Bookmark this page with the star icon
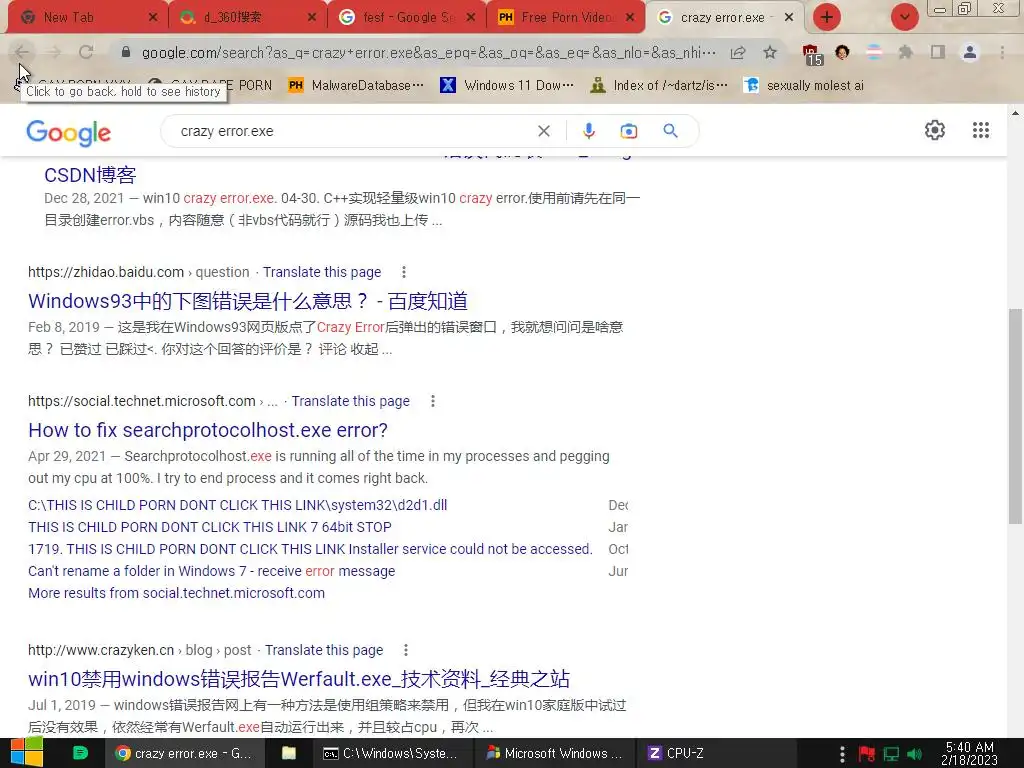Viewport: 1024px width, 768px height. tap(770, 52)
